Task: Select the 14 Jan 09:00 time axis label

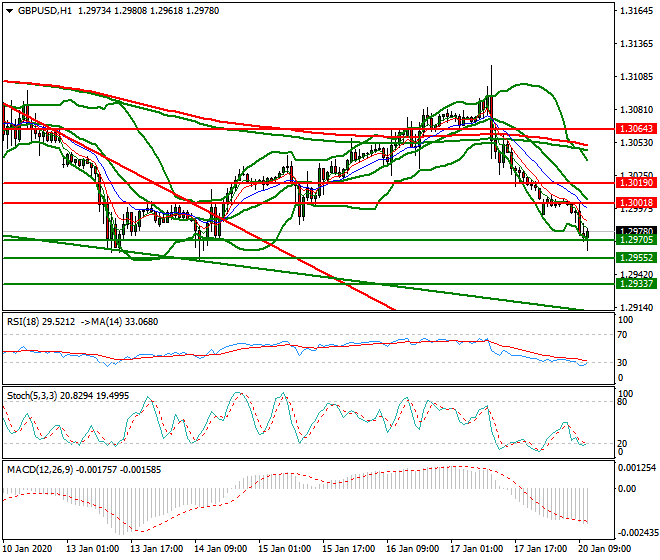Action: coord(221,549)
